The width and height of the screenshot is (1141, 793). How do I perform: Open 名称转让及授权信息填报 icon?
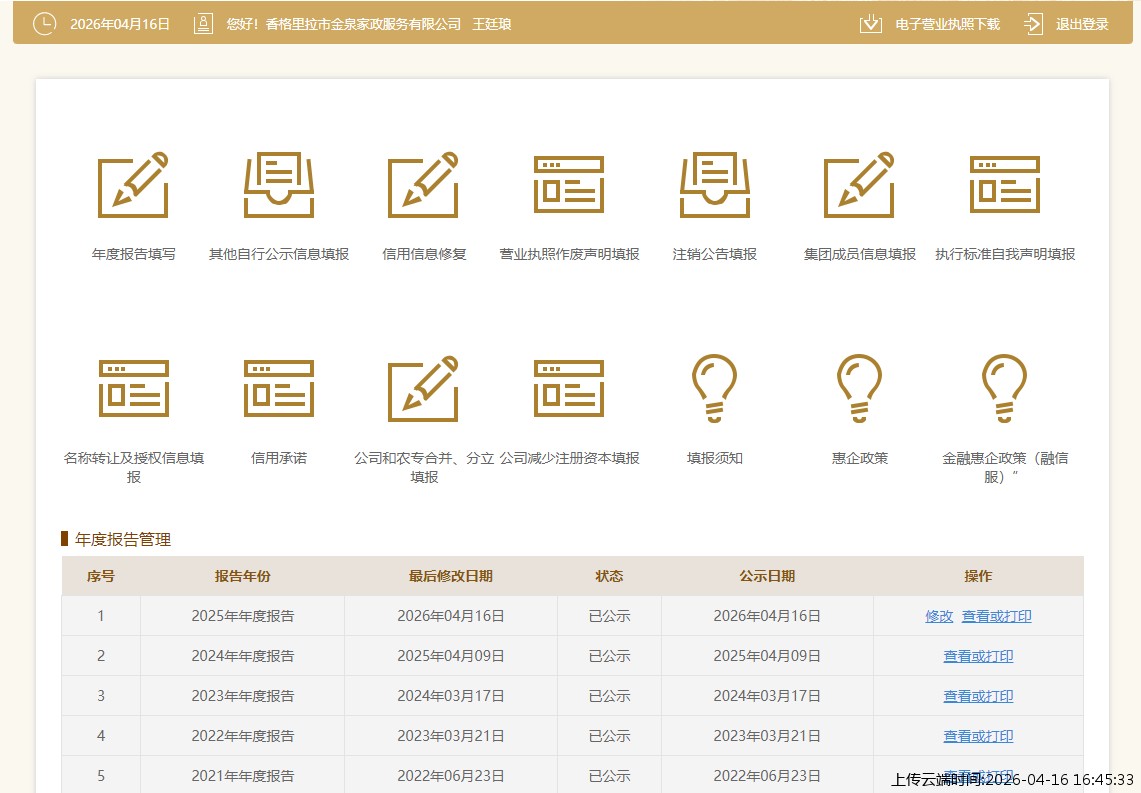133,389
